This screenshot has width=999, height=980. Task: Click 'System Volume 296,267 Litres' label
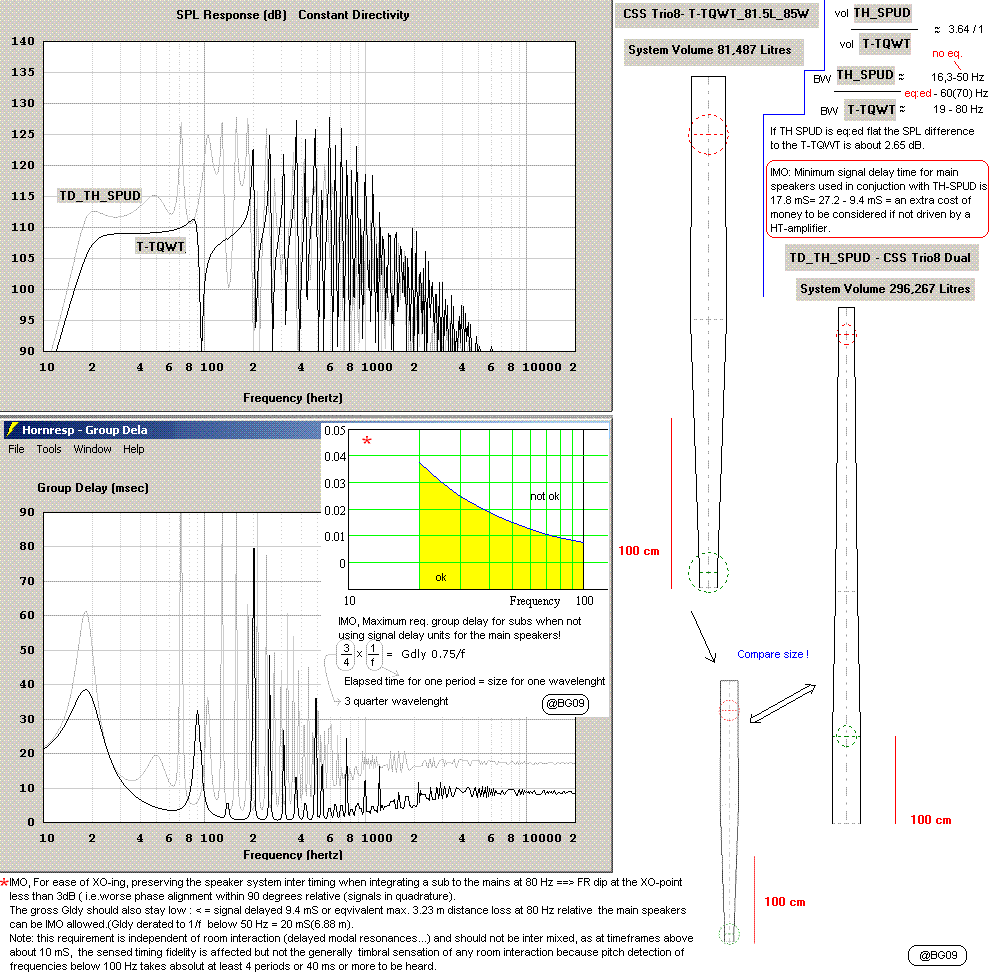[x=885, y=289]
